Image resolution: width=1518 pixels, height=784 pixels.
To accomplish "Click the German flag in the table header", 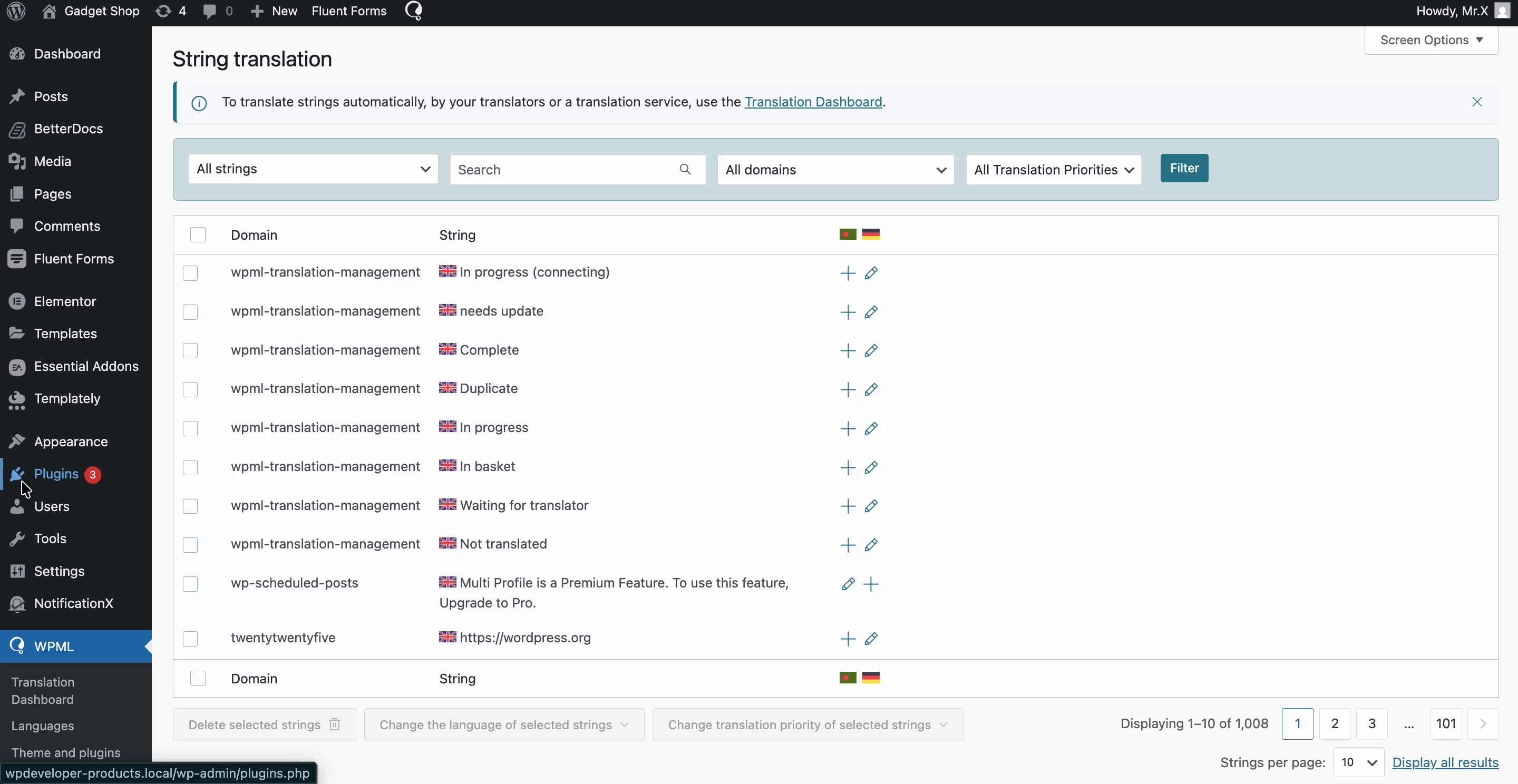I will pyautogui.click(x=872, y=234).
